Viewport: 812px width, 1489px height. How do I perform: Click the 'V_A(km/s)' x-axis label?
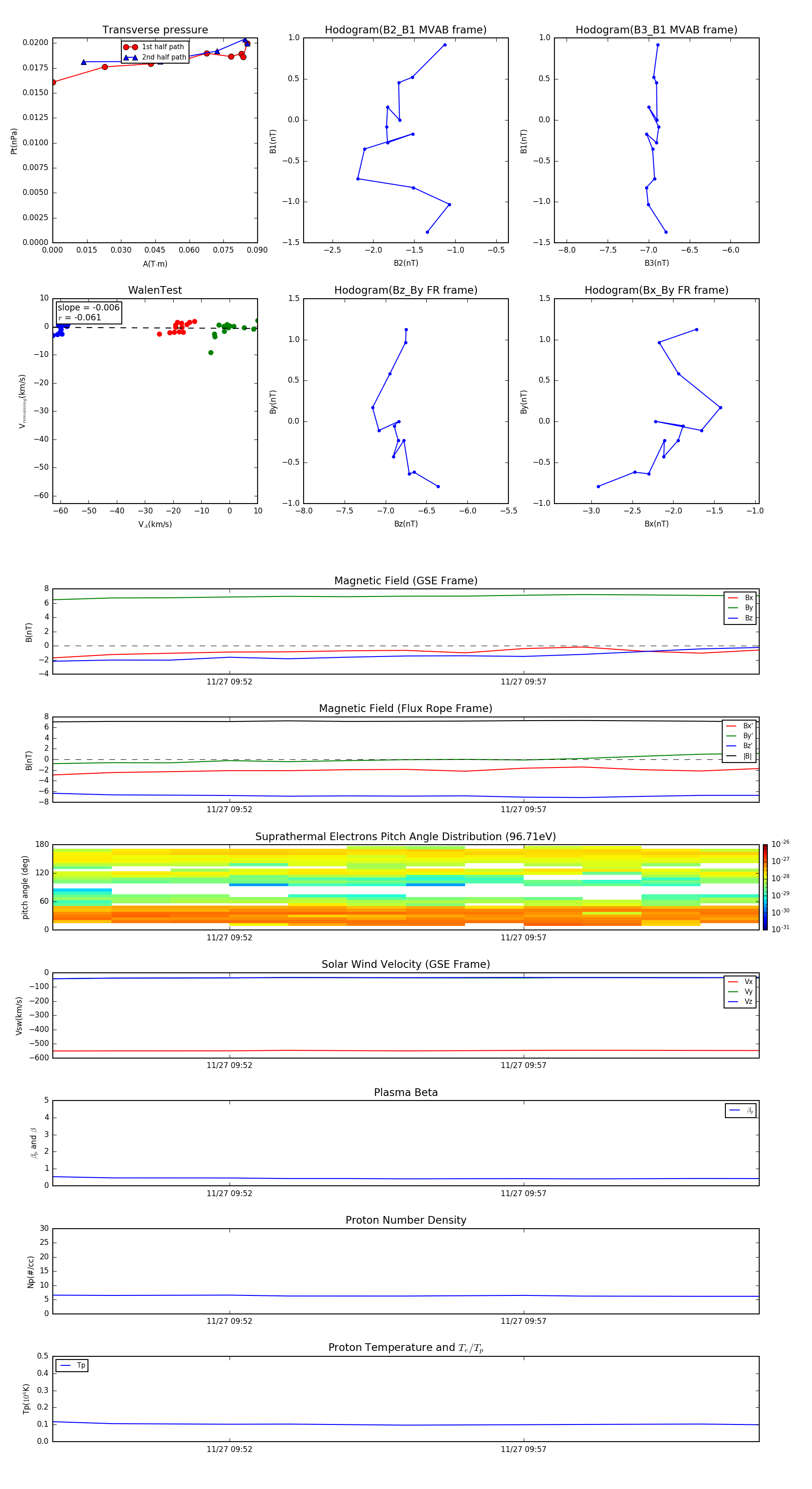point(155,524)
